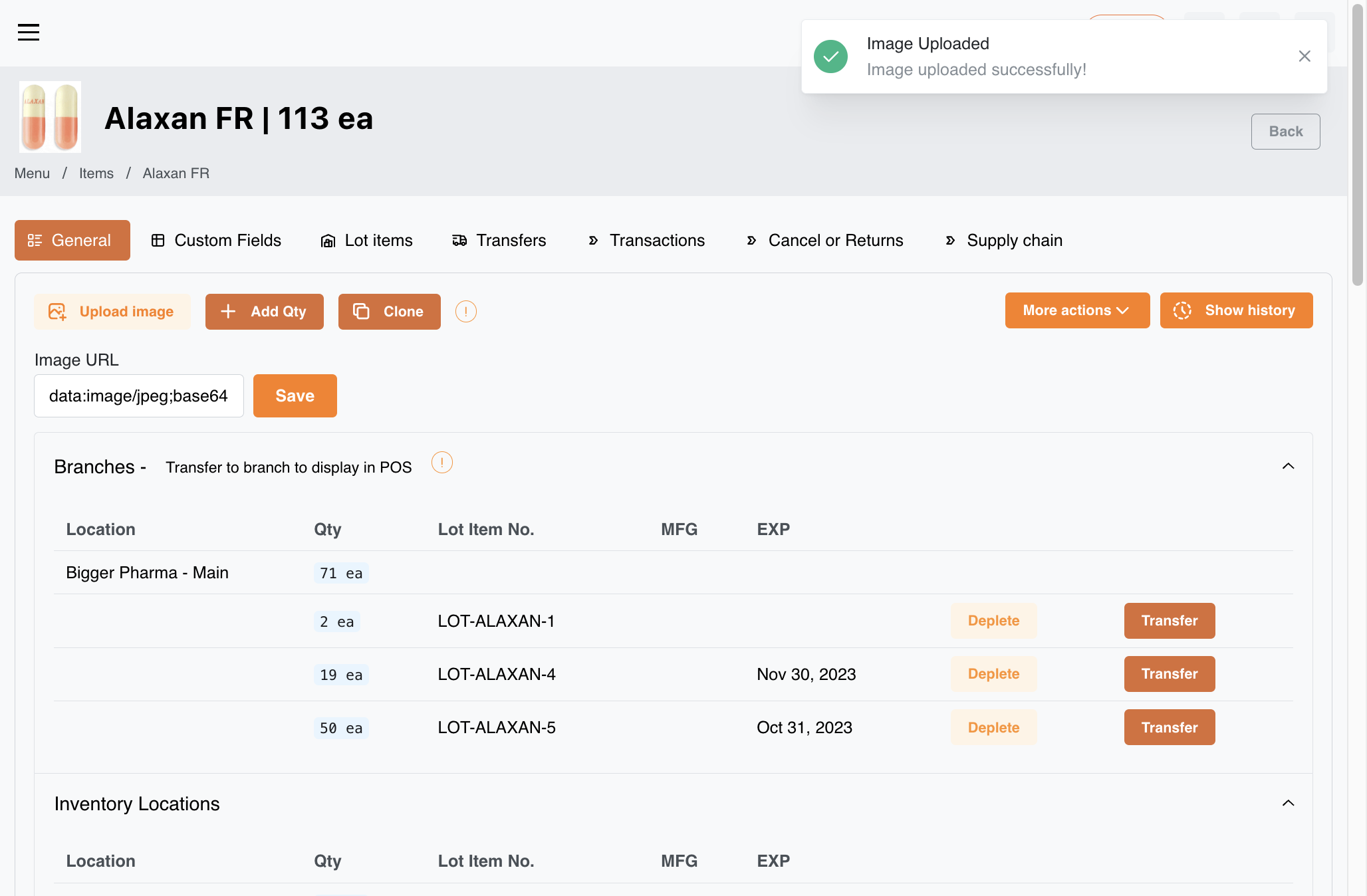1367x896 pixels.
Task: Click the Nov 30, 2023 expiry date
Action: click(806, 675)
